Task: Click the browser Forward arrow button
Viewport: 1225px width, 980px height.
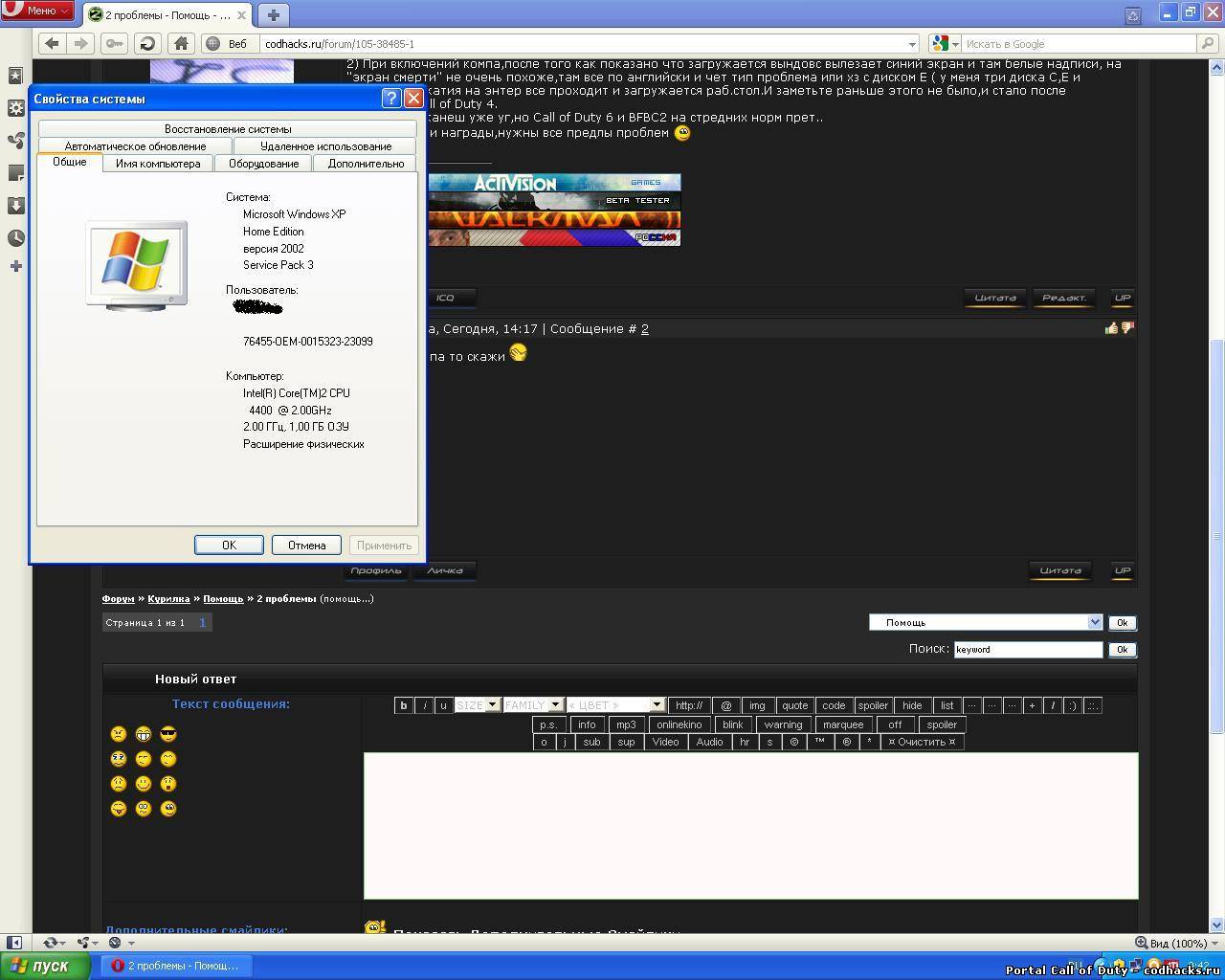Action: [81, 43]
